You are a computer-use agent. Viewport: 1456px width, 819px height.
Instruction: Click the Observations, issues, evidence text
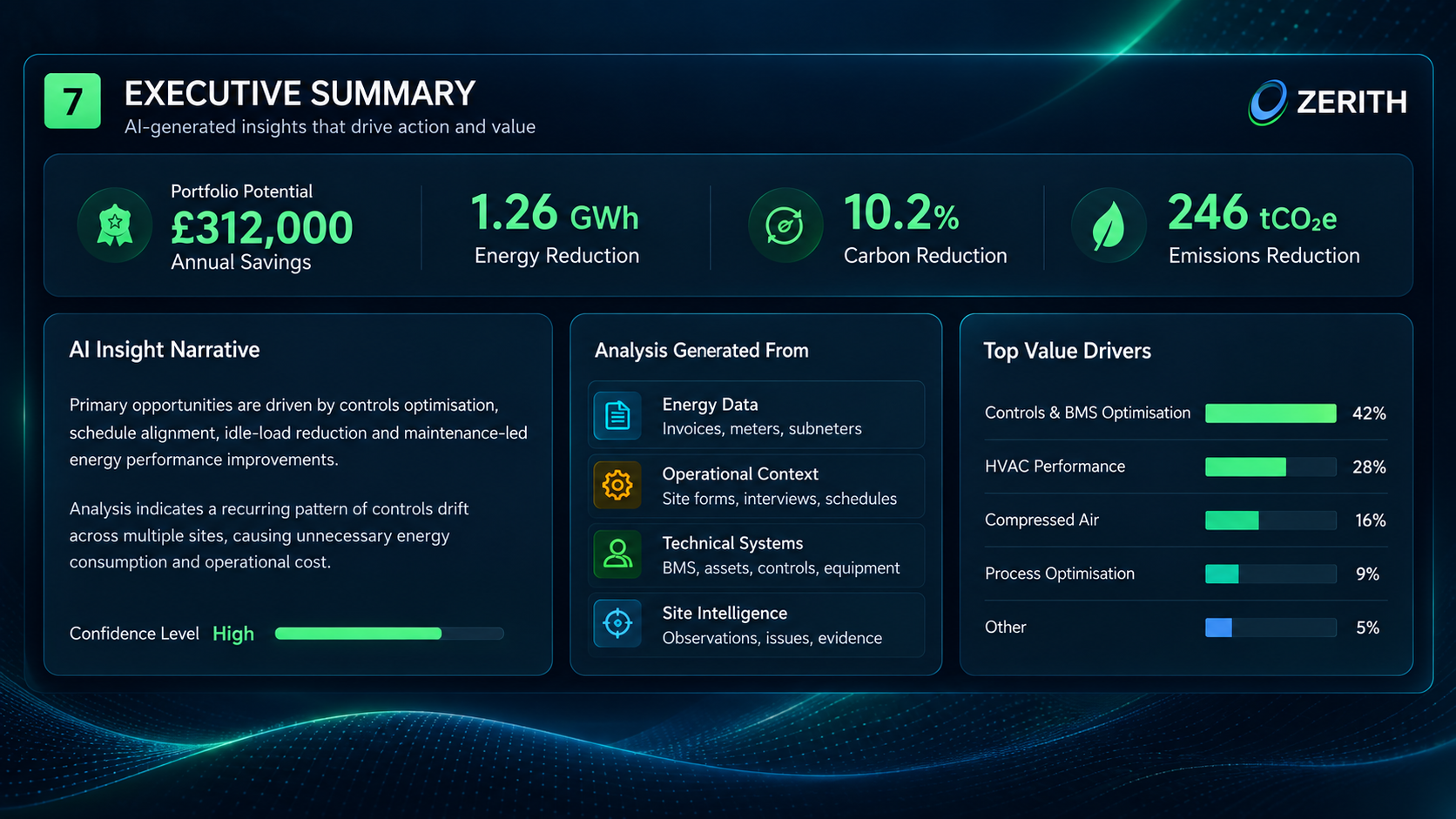772,638
